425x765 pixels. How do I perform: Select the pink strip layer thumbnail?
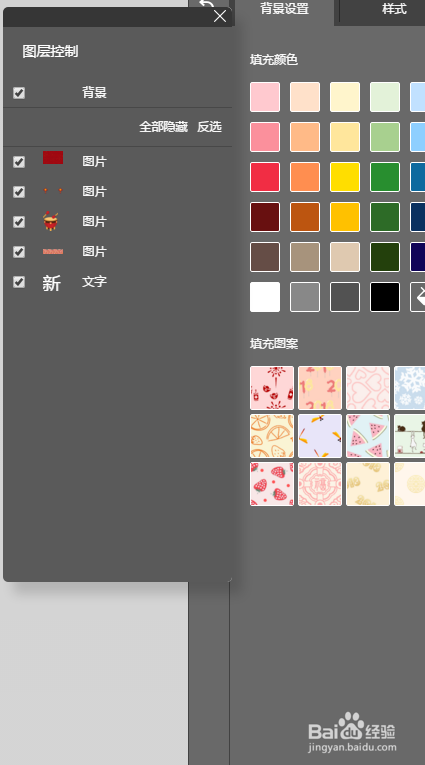pos(53,251)
